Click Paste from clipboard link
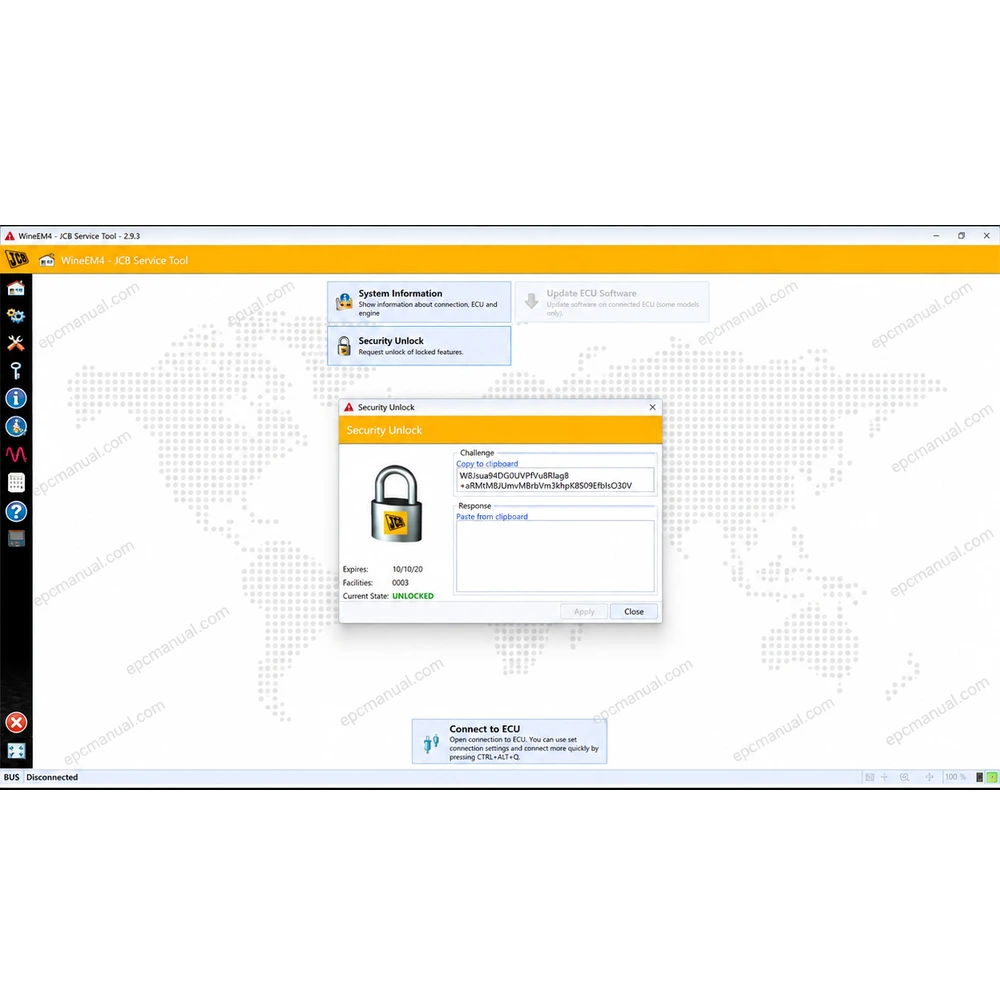 point(492,517)
